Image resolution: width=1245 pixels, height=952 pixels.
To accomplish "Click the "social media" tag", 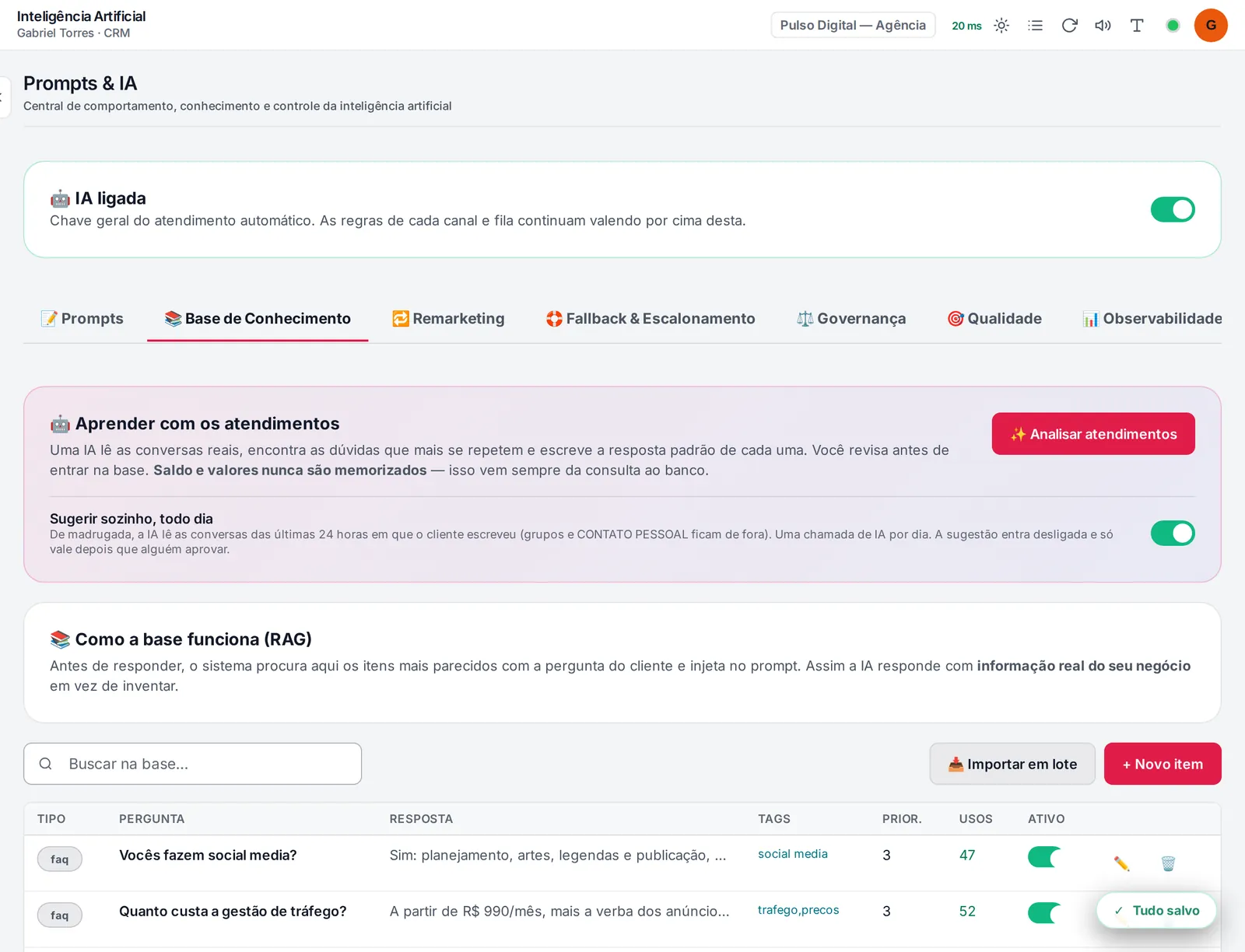I will pyautogui.click(x=793, y=854).
